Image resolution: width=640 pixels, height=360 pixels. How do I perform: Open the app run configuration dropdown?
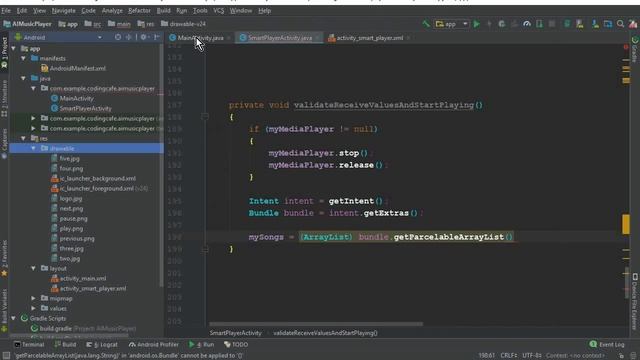click(x=451, y=24)
